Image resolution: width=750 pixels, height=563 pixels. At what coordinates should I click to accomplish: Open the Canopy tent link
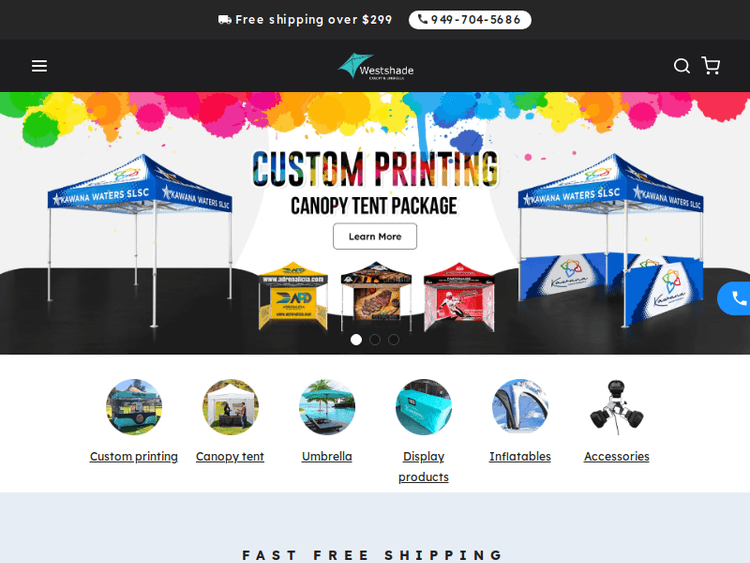pyautogui.click(x=230, y=456)
